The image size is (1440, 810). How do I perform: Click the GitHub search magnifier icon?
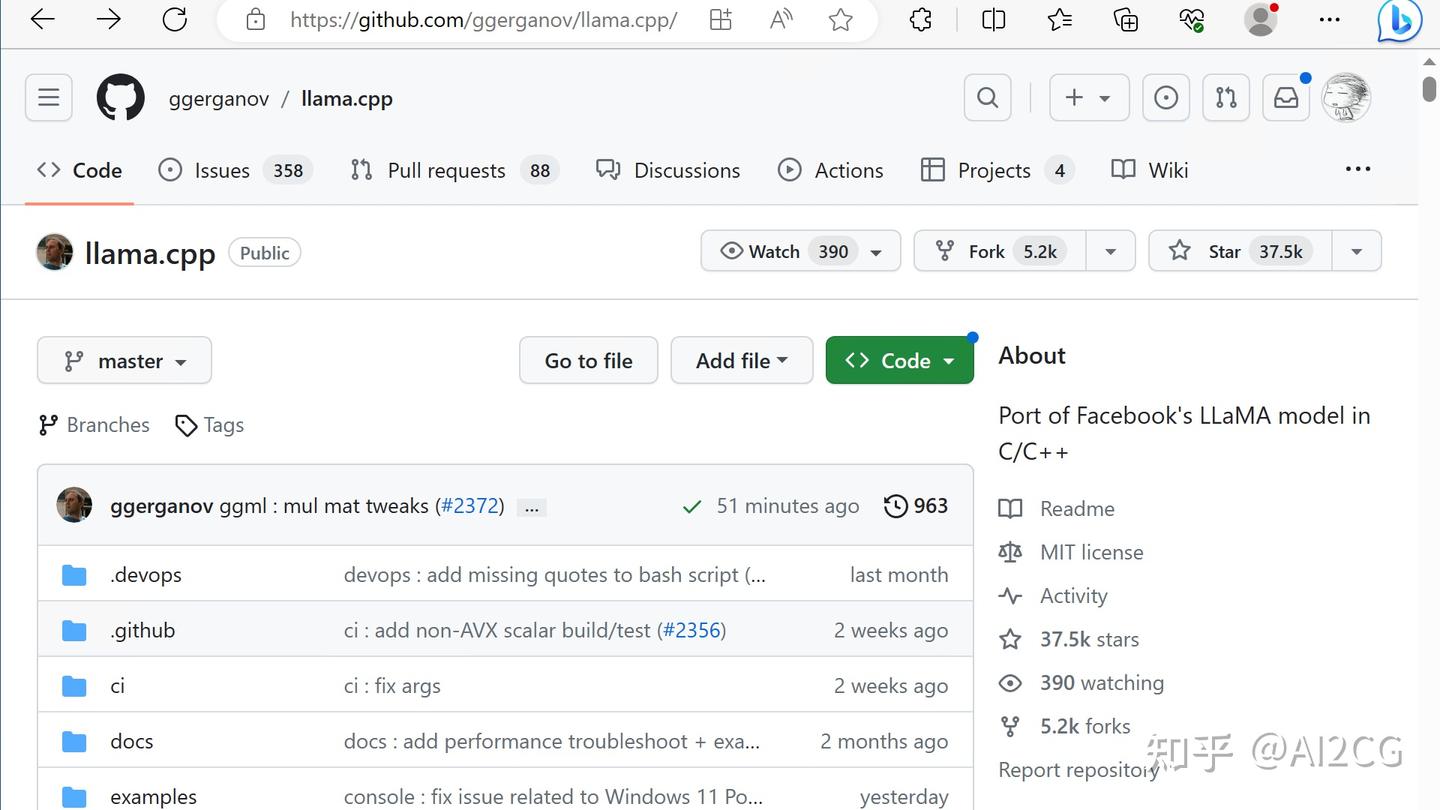(x=987, y=98)
